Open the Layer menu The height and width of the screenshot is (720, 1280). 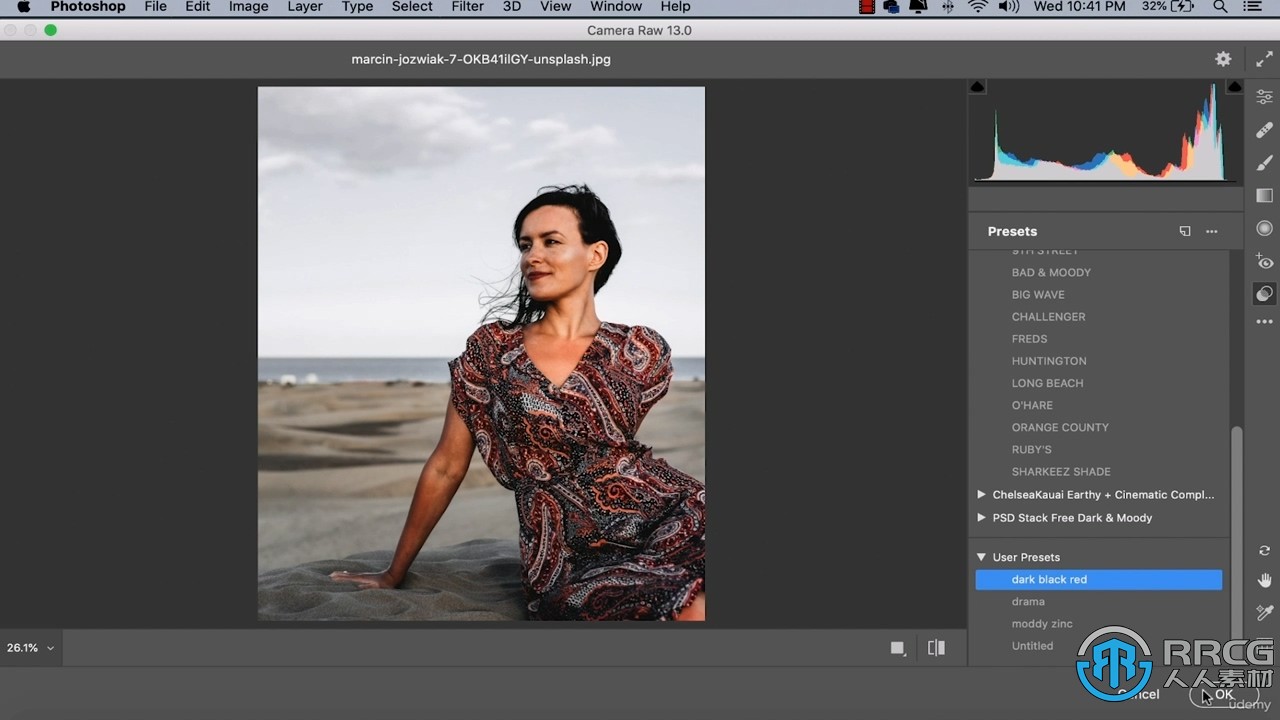coord(305,7)
